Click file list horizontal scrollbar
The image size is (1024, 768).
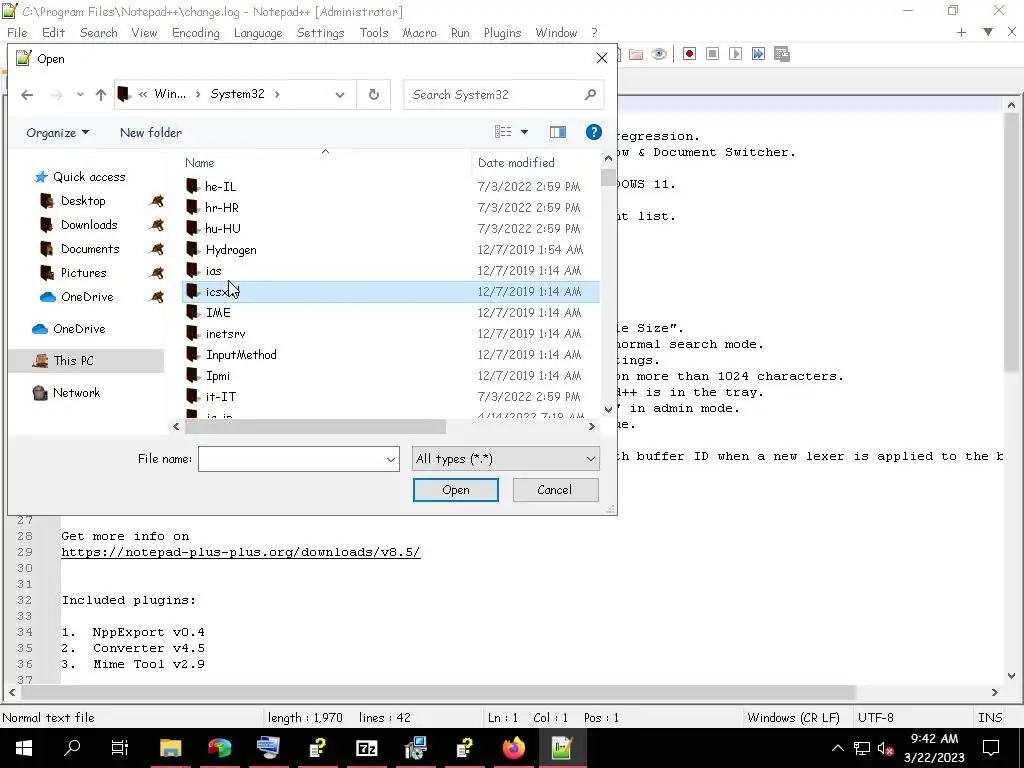[315, 426]
